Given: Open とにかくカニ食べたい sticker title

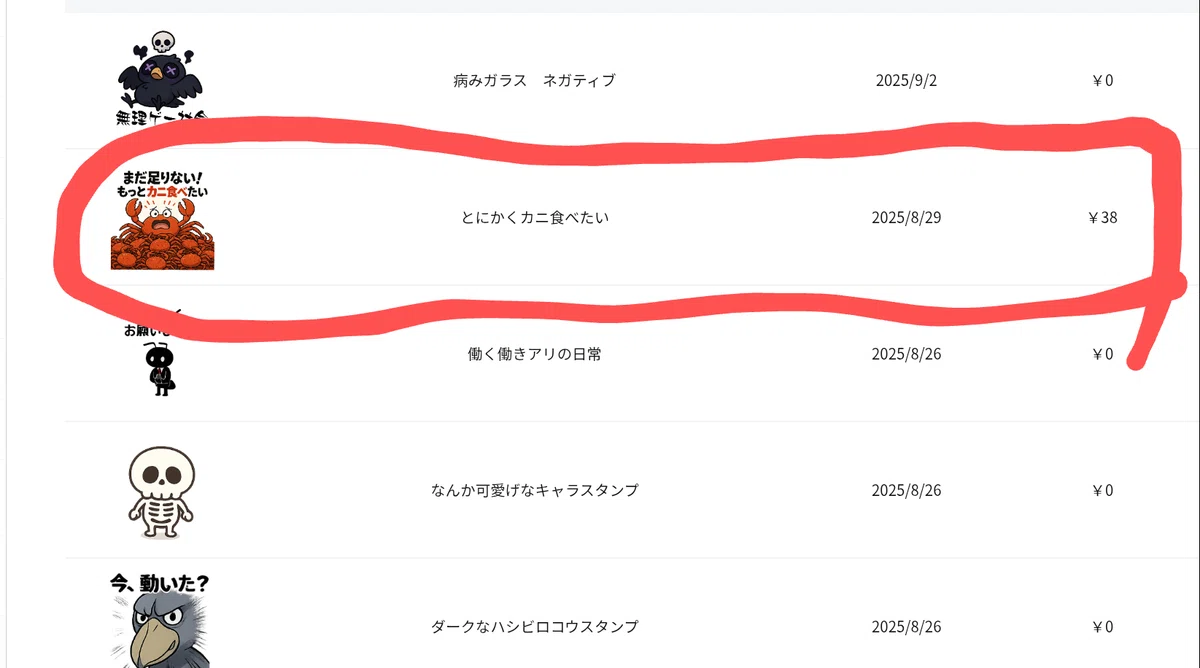Looking at the screenshot, I should tap(534, 217).
